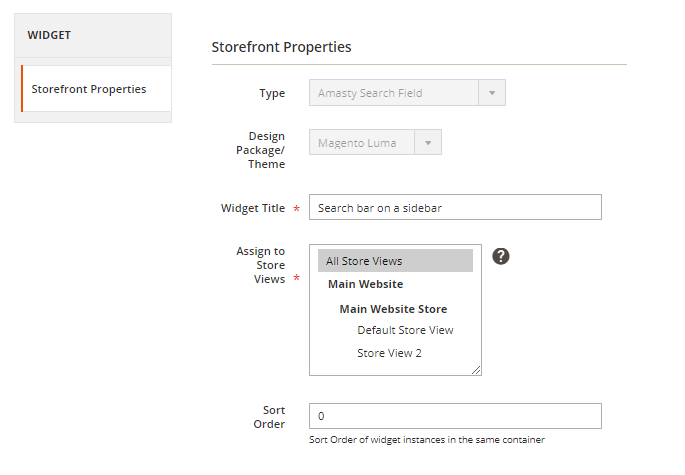Pick Store View 2 option
The width and height of the screenshot is (685, 475).
(389, 353)
